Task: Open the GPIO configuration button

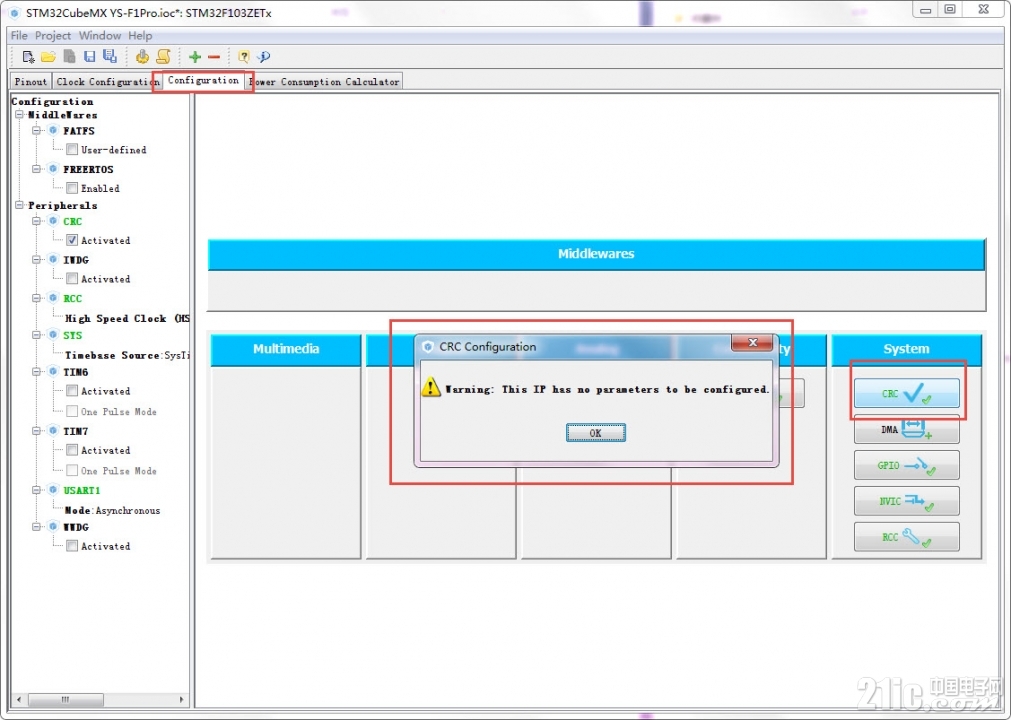Action: pyautogui.click(x=907, y=465)
